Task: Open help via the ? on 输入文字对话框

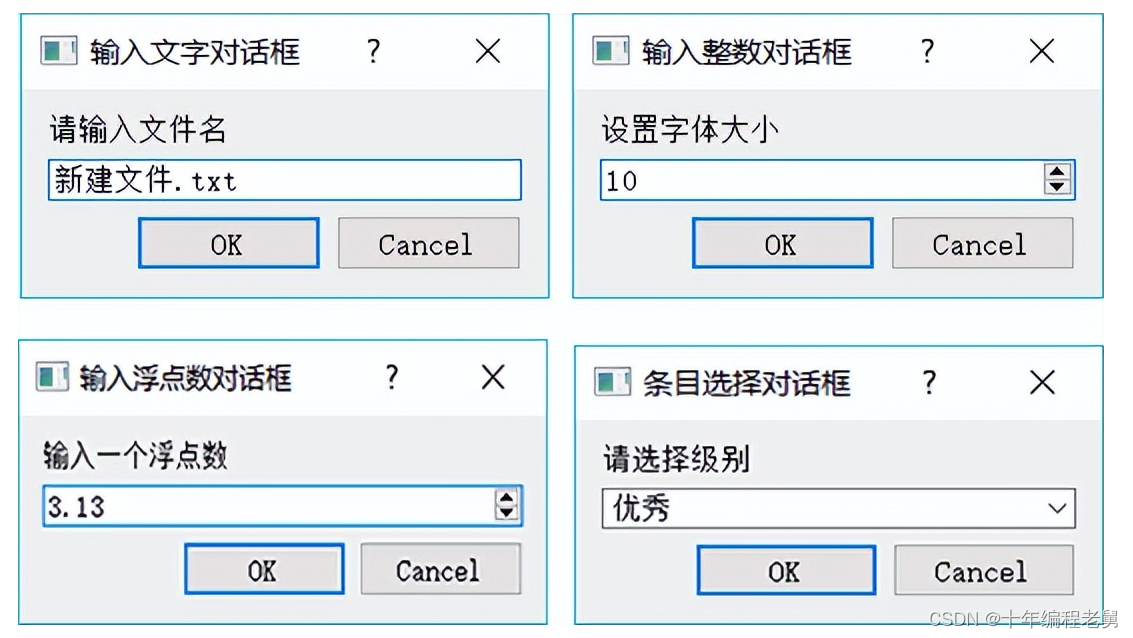Action: (372, 52)
